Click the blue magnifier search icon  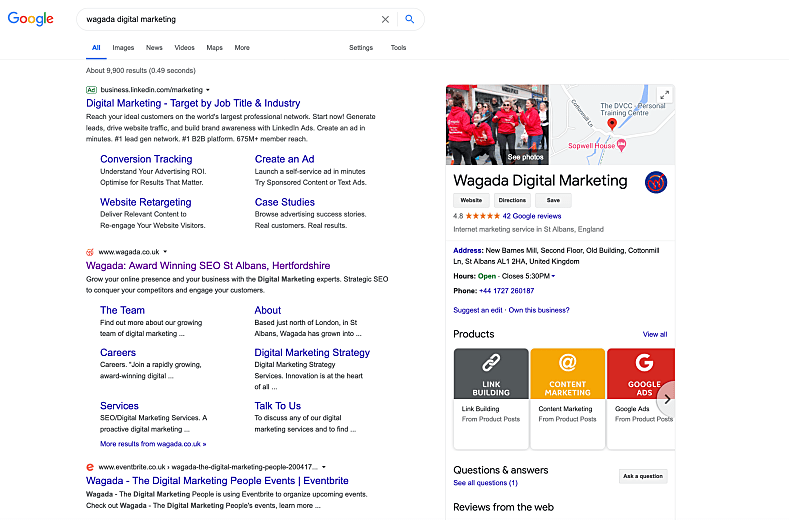410,19
